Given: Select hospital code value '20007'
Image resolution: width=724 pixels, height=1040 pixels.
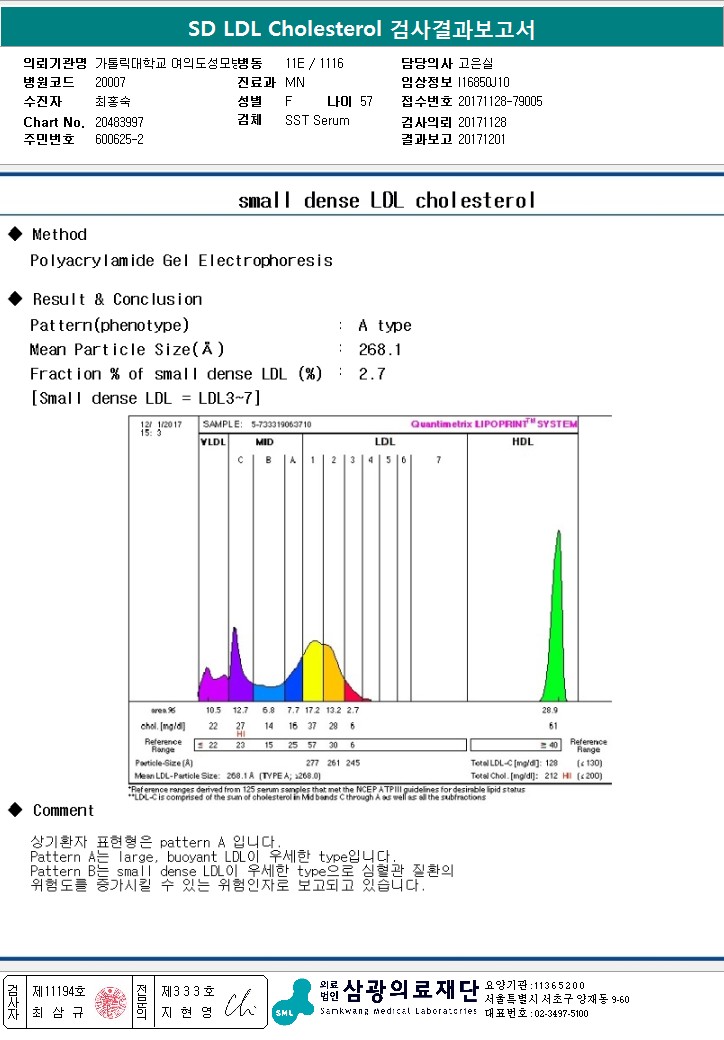Looking at the screenshot, I should 110,82.
